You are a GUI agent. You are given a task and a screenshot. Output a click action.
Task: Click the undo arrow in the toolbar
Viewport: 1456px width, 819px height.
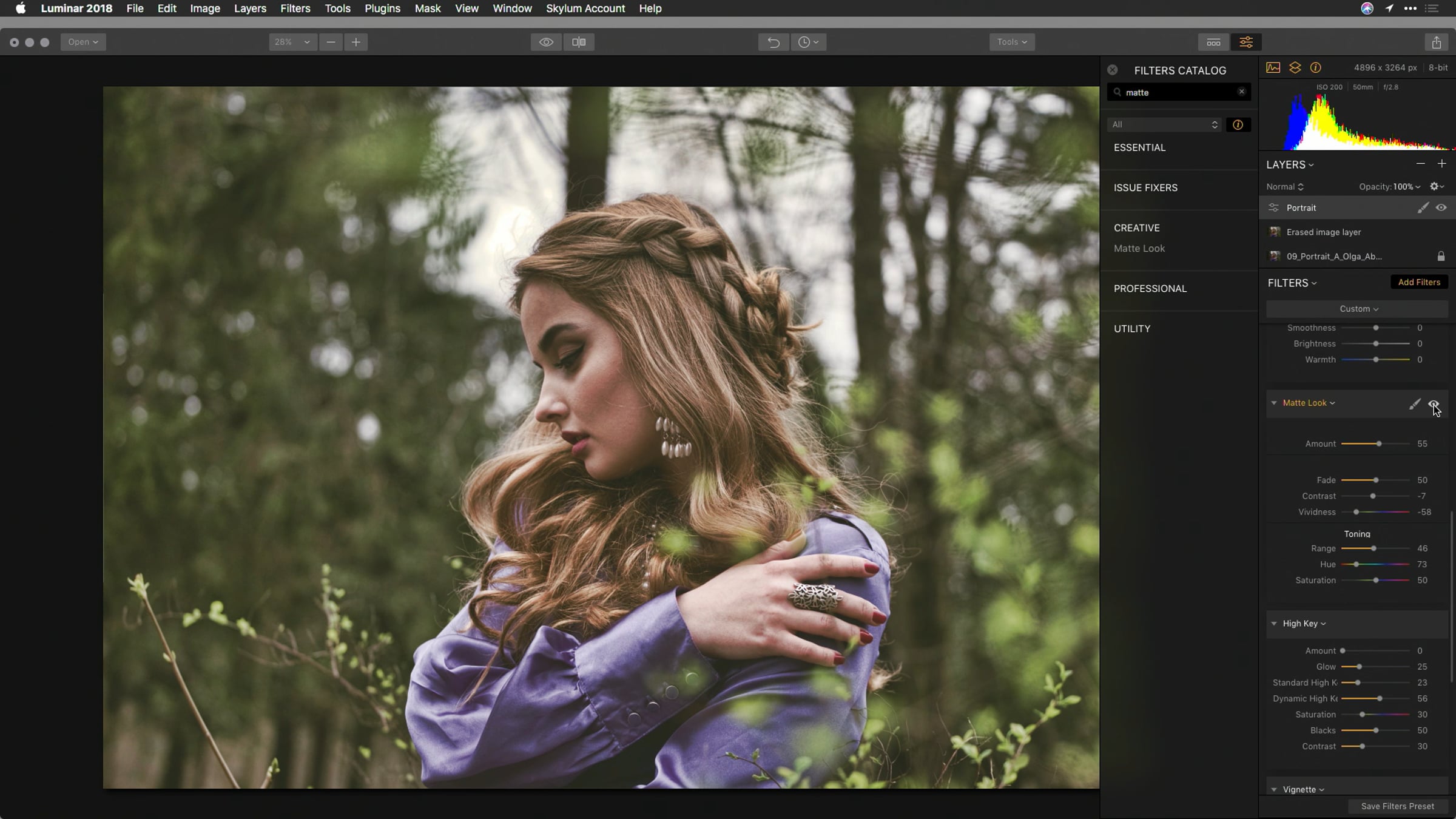click(x=773, y=42)
